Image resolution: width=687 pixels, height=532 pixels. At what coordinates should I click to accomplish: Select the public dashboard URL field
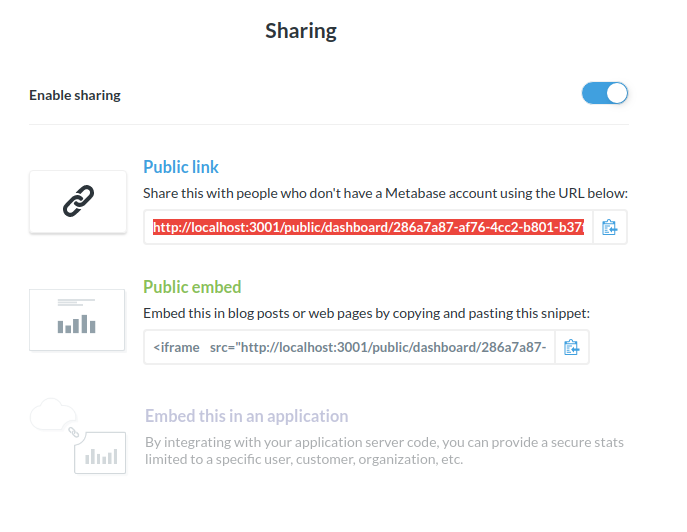[x=368, y=227]
